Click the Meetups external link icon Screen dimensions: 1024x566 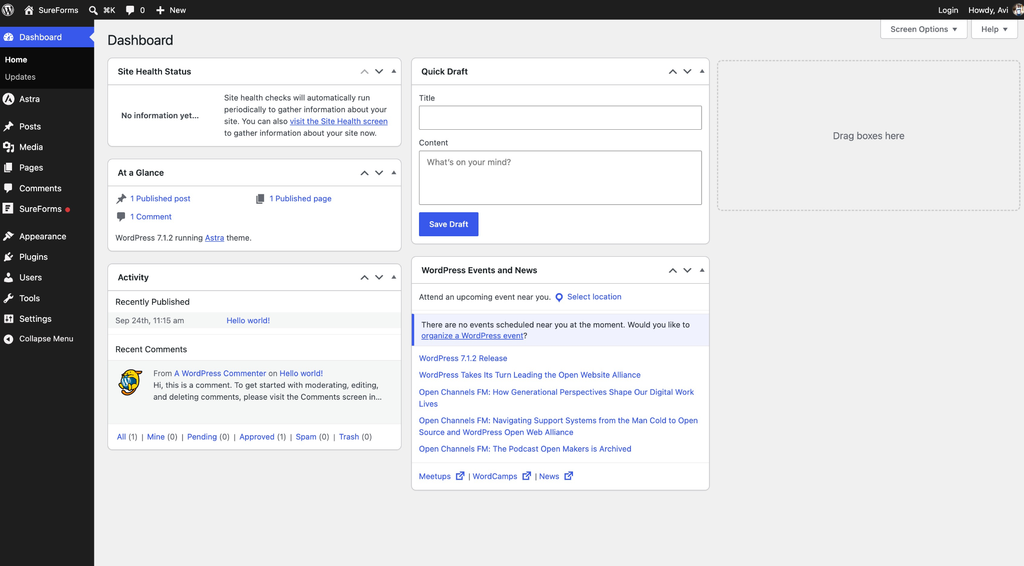(460, 476)
